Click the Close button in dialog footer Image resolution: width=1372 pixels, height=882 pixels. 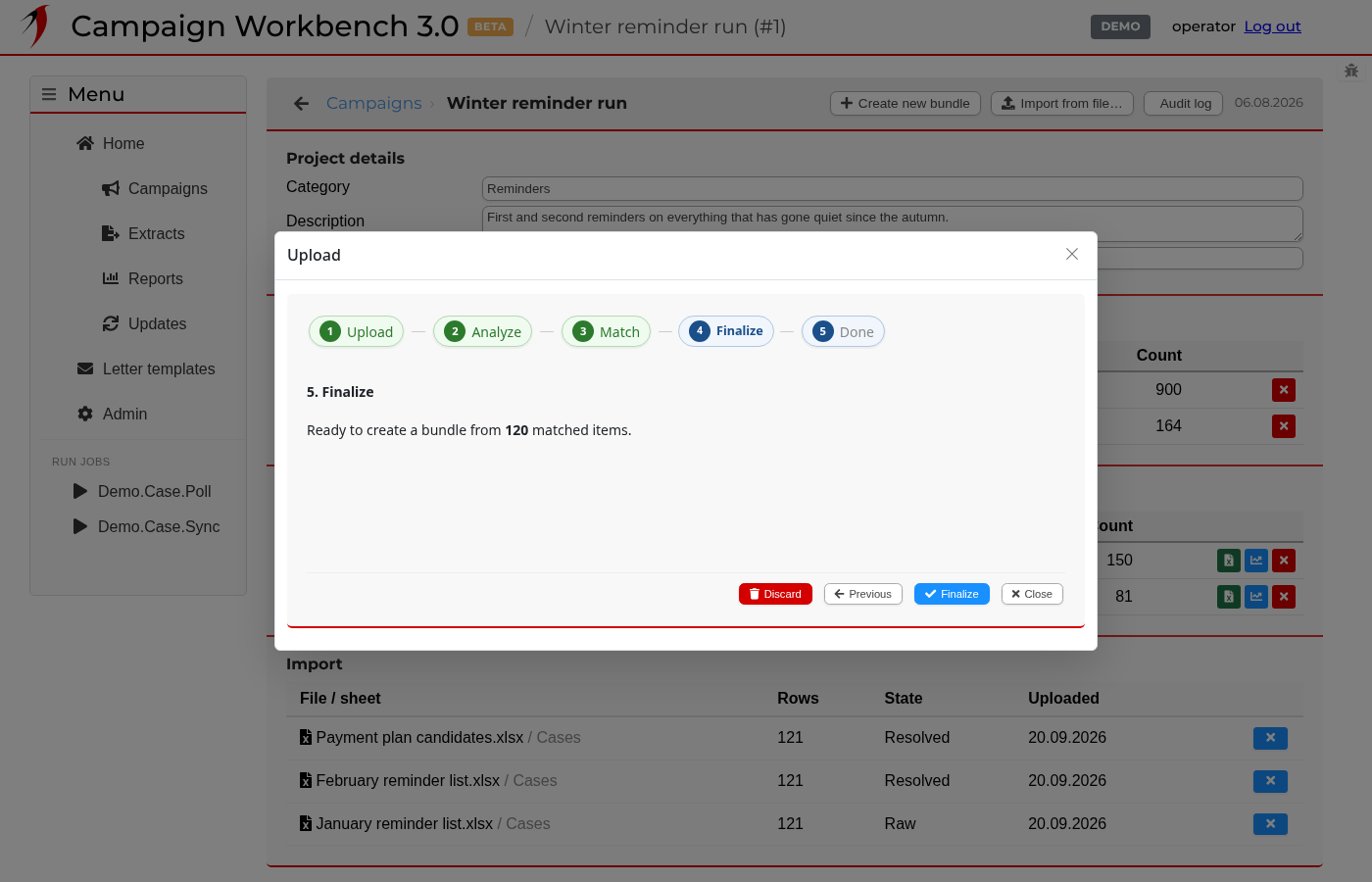click(1032, 594)
